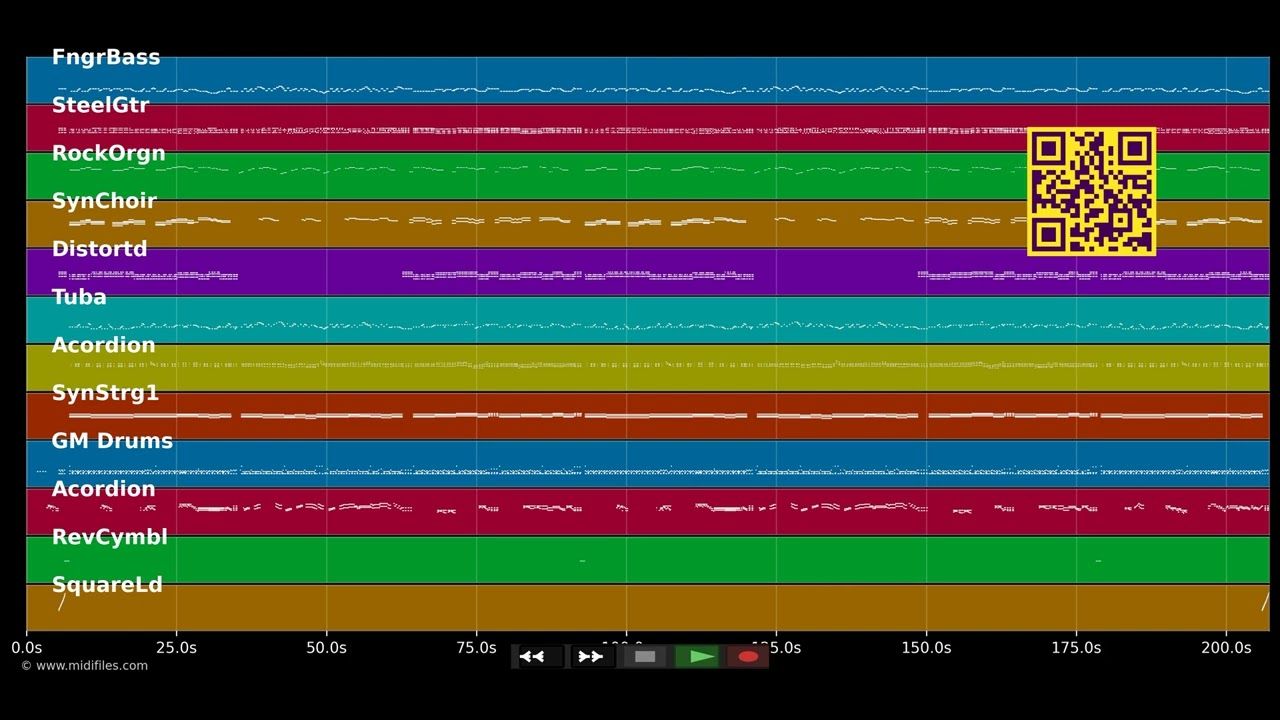This screenshot has width=1280, height=720.
Task: Jump to the 50.0s timeline marker
Action: (326, 648)
